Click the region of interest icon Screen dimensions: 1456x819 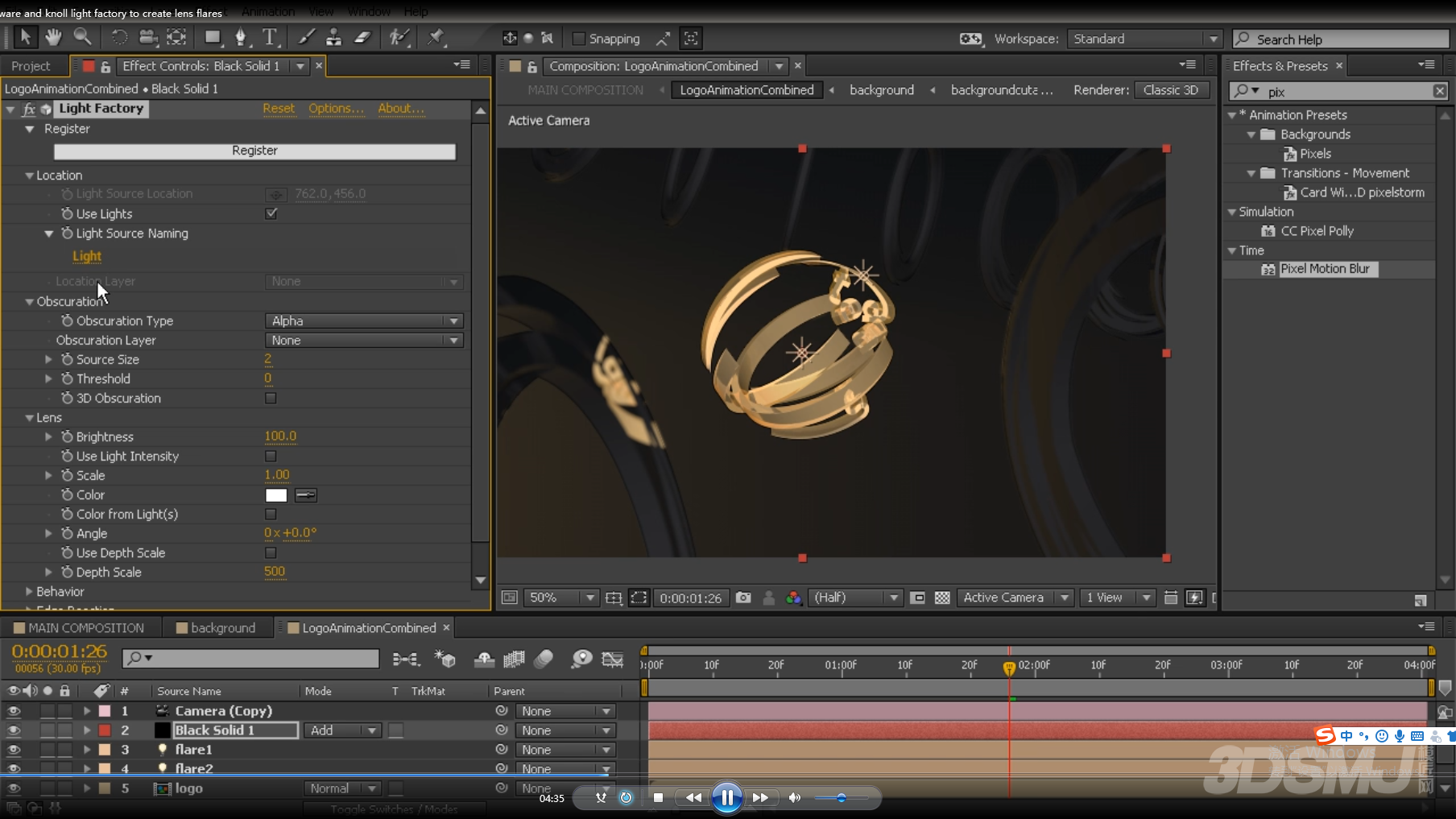point(917,598)
